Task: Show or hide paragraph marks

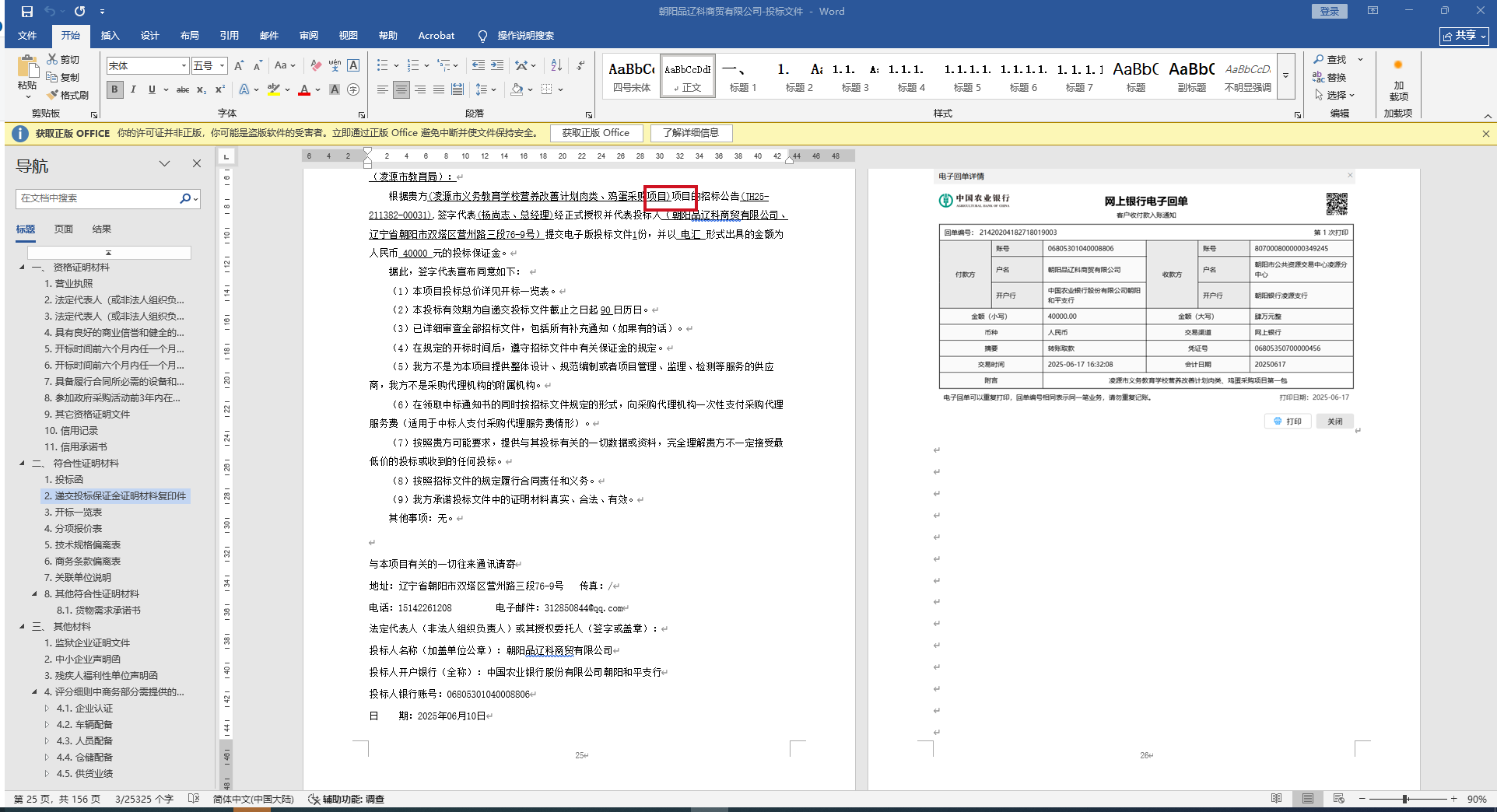Action: (580, 66)
